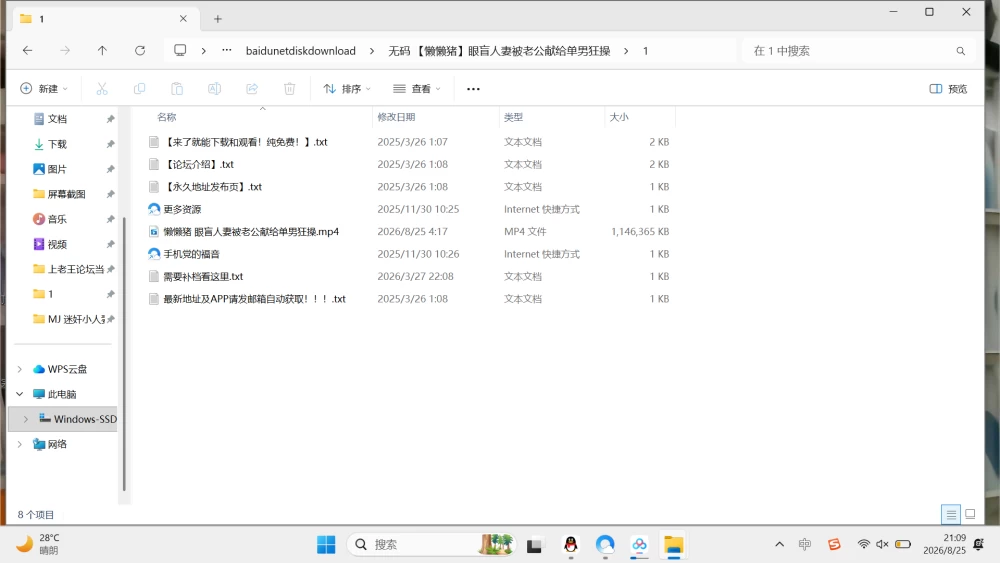Go back with the Back arrow
The image size is (1000, 563).
27,50
